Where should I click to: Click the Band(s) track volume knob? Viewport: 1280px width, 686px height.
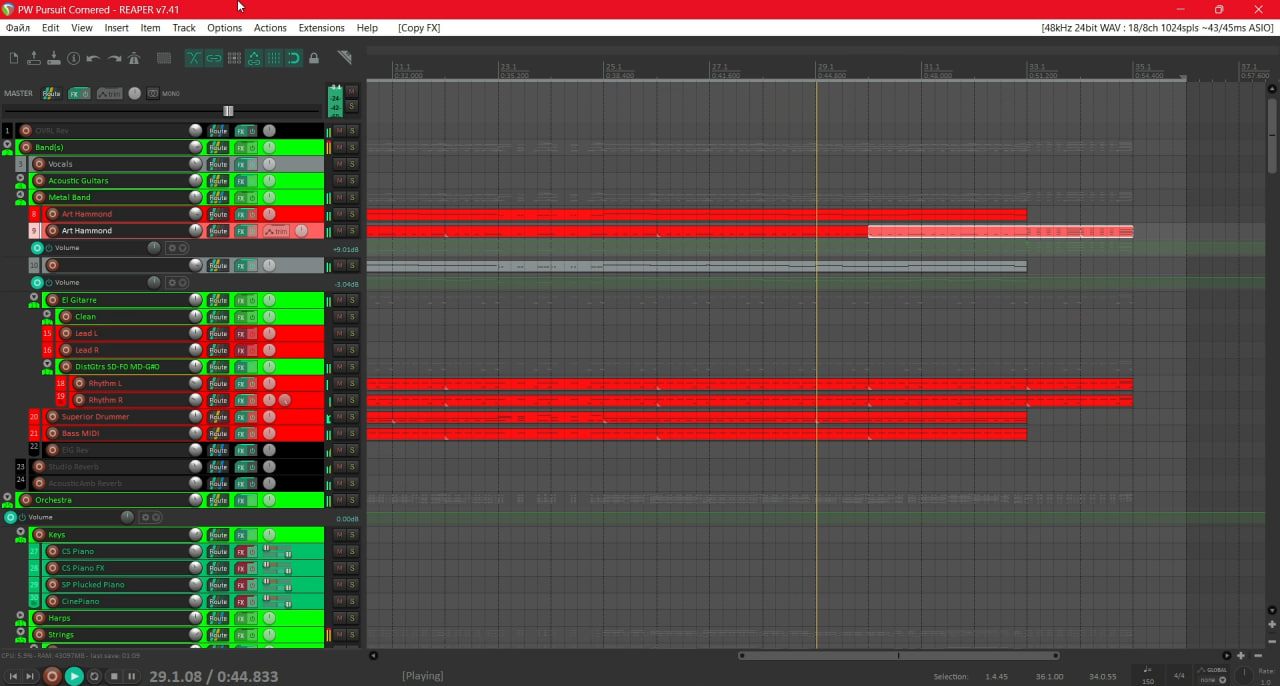[x=196, y=147]
